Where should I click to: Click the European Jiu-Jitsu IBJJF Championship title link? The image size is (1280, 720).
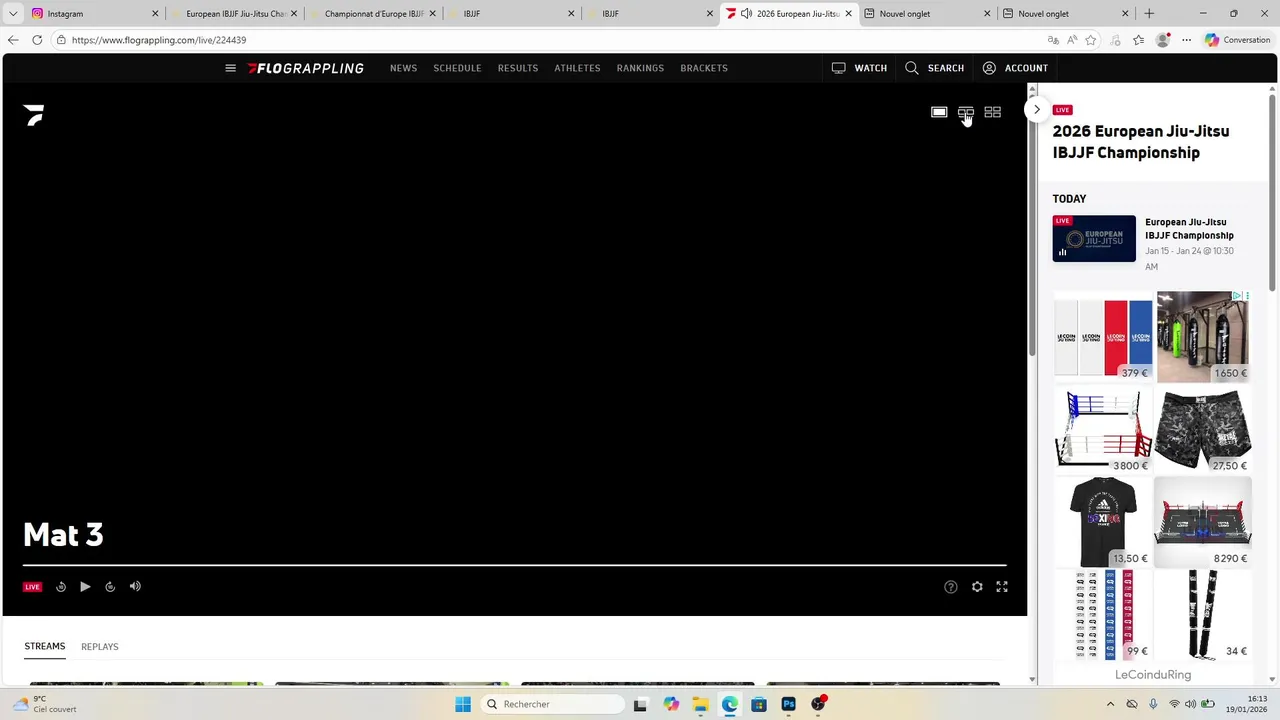pyautogui.click(x=1189, y=229)
